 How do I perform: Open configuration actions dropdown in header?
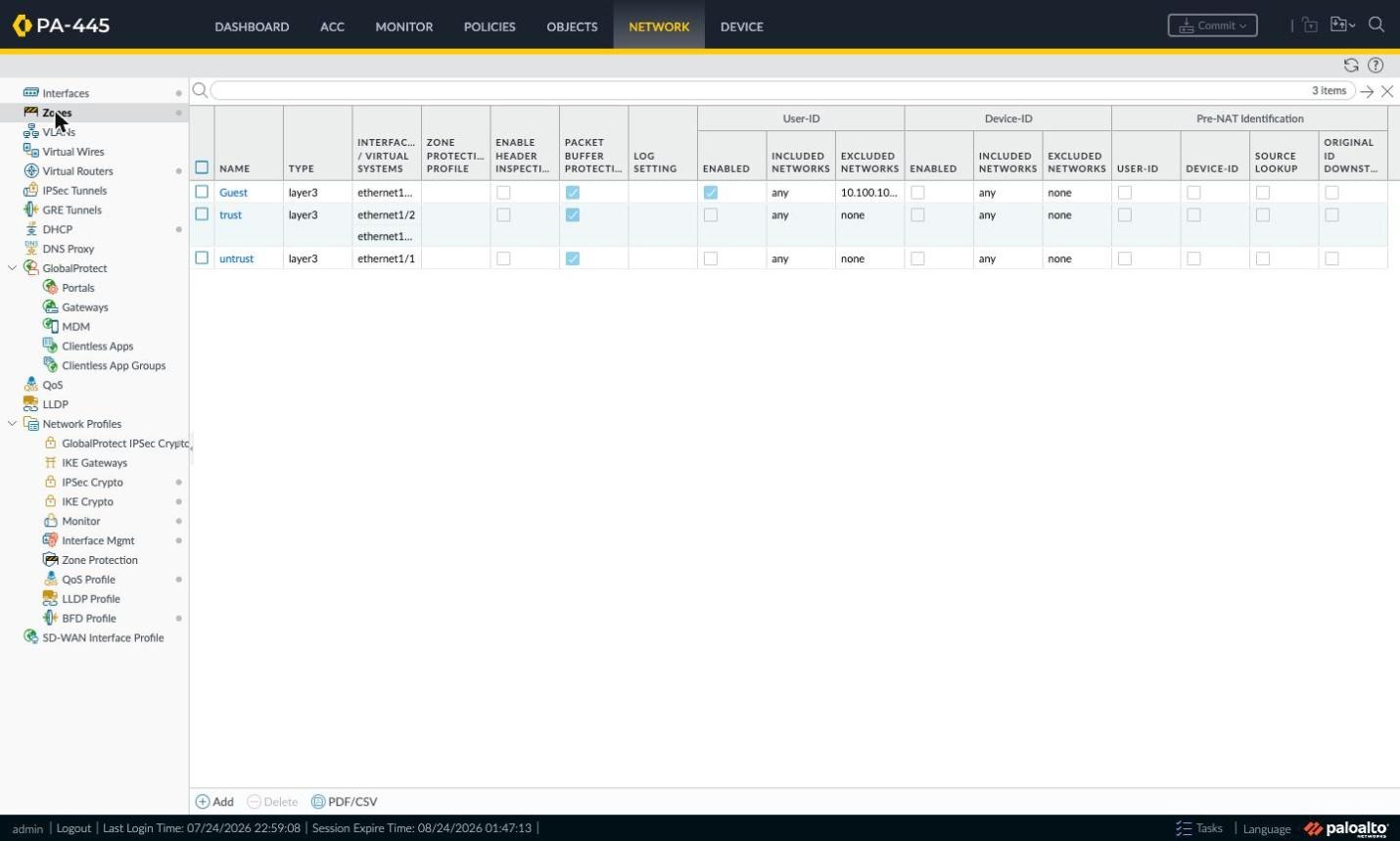click(x=1342, y=25)
